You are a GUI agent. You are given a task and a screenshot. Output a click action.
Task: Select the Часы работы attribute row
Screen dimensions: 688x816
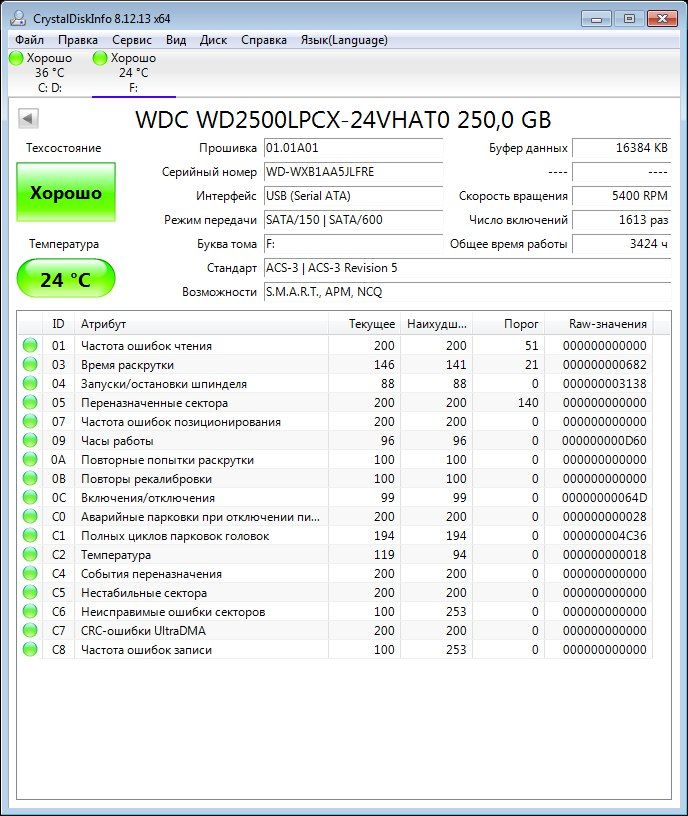pos(336,440)
